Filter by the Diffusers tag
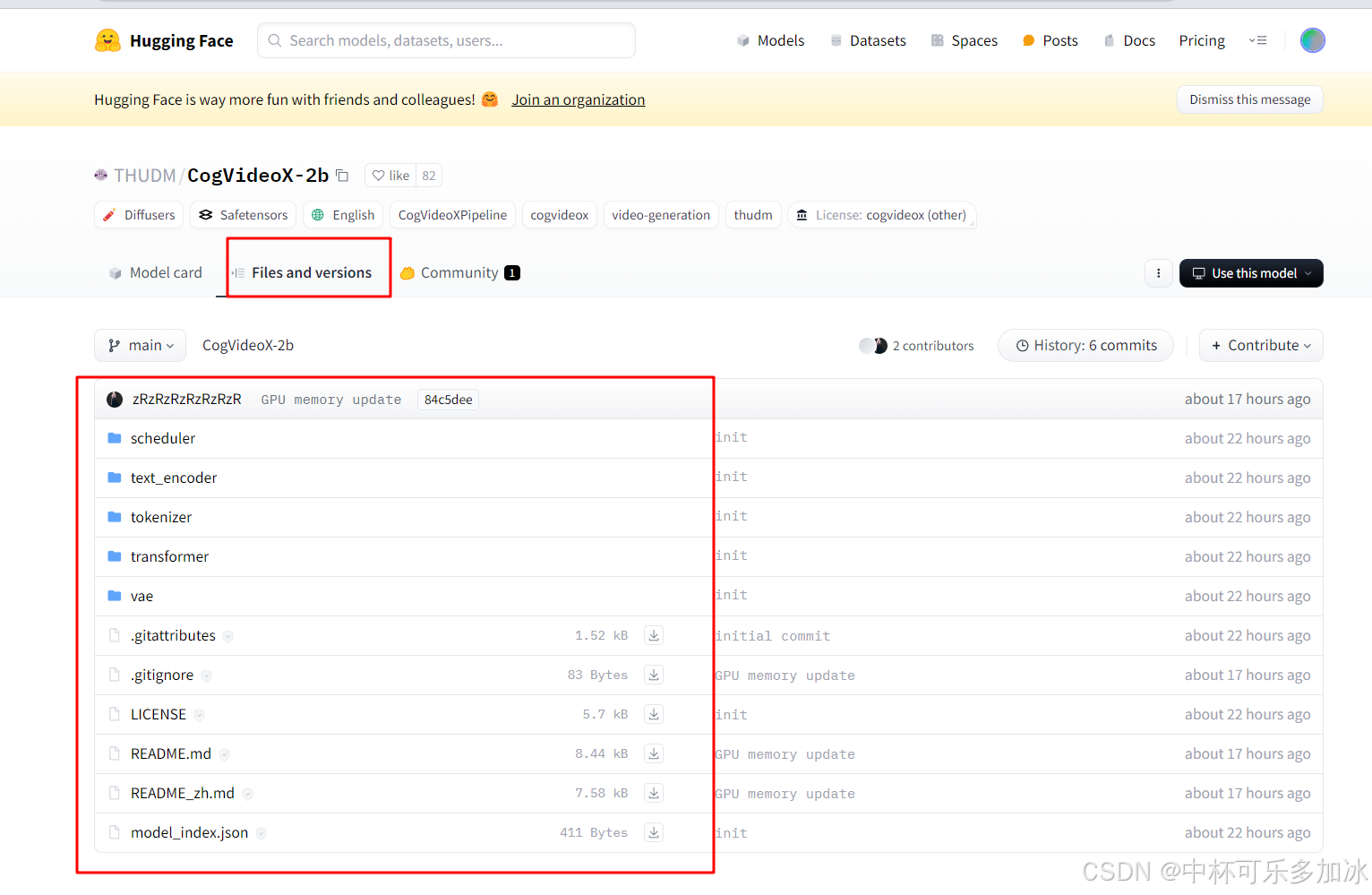 [x=139, y=215]
